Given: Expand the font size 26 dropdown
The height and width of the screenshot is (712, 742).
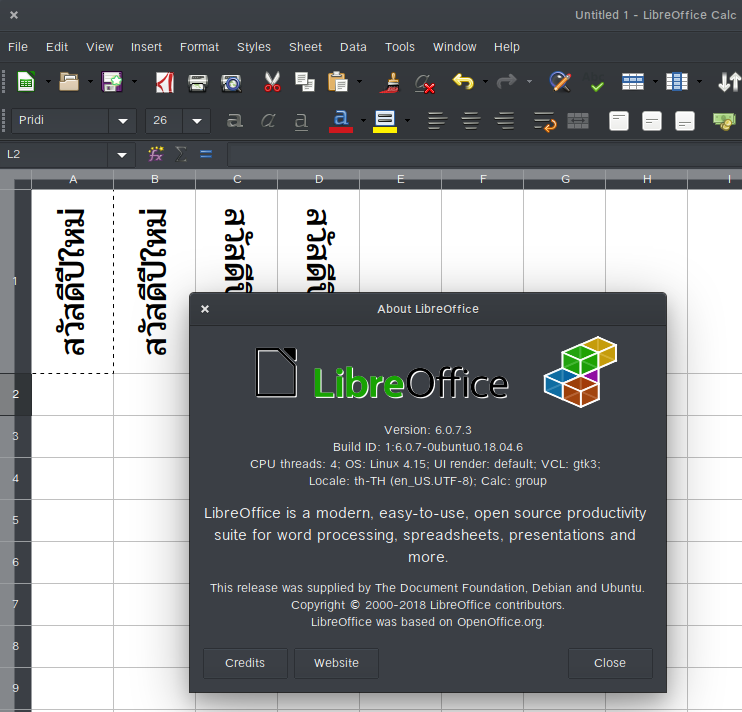Looking at the screenshot, I should pos(197,121).
